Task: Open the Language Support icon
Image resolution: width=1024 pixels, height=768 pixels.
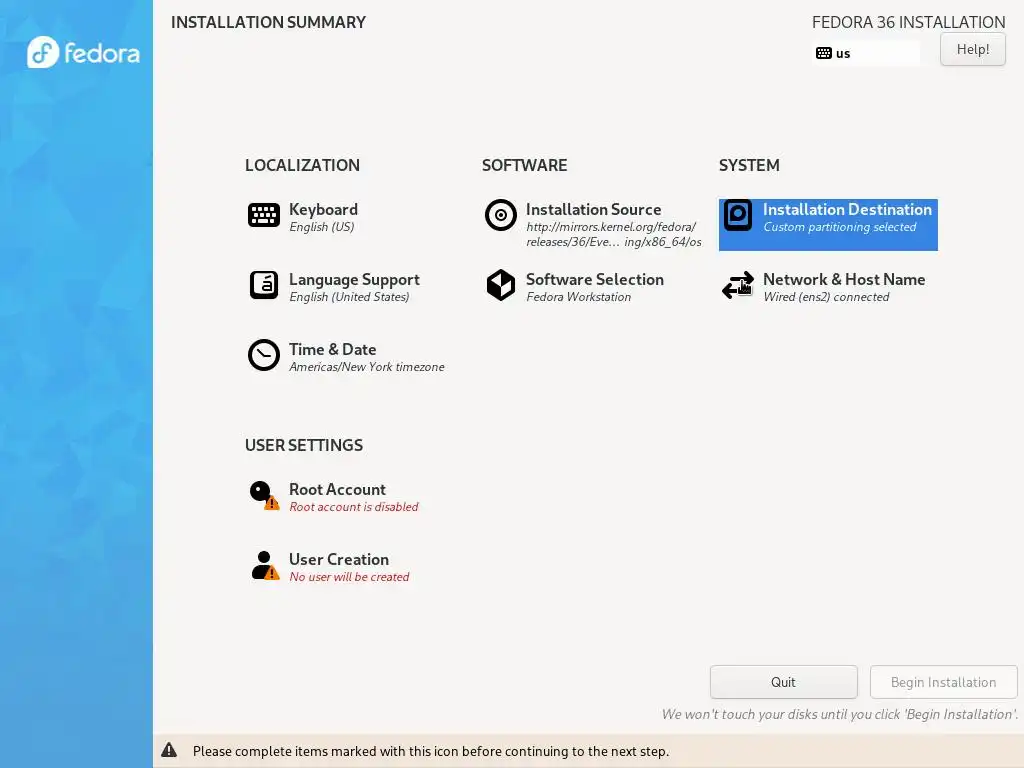Action: (264, 285)
